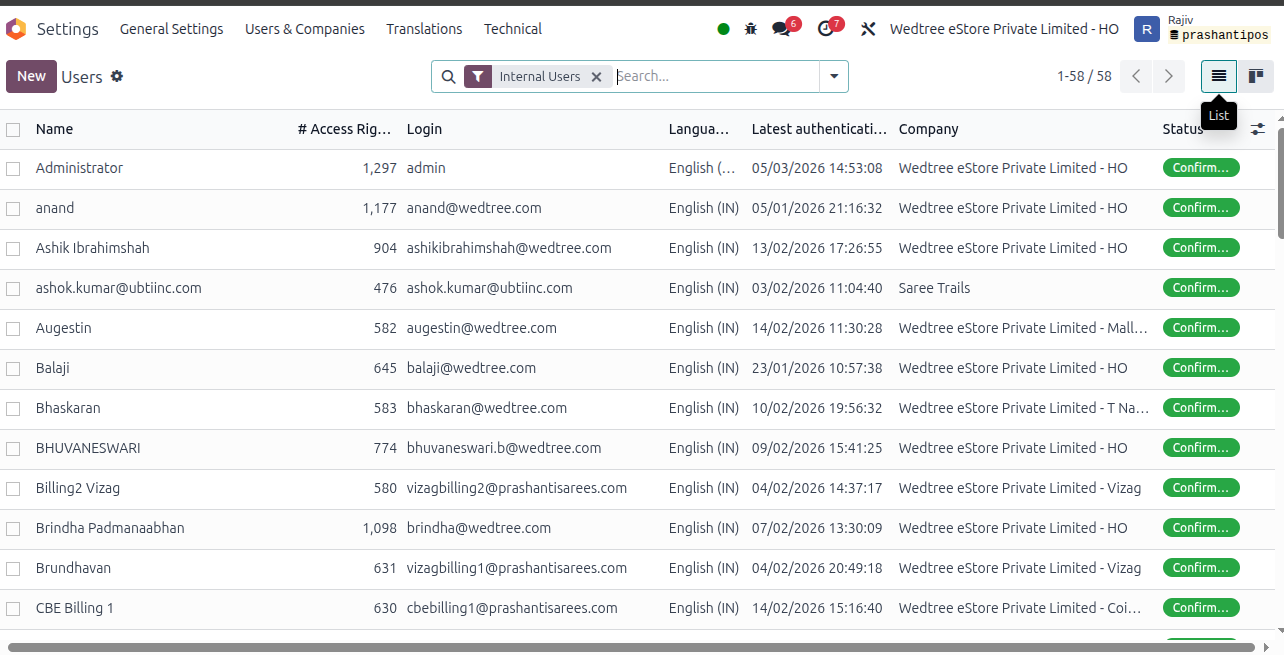Image resolution: width=1284 pixels, height=655 pixels.
Task: Click the Saree Trails company cell
Action: point(934,288)
